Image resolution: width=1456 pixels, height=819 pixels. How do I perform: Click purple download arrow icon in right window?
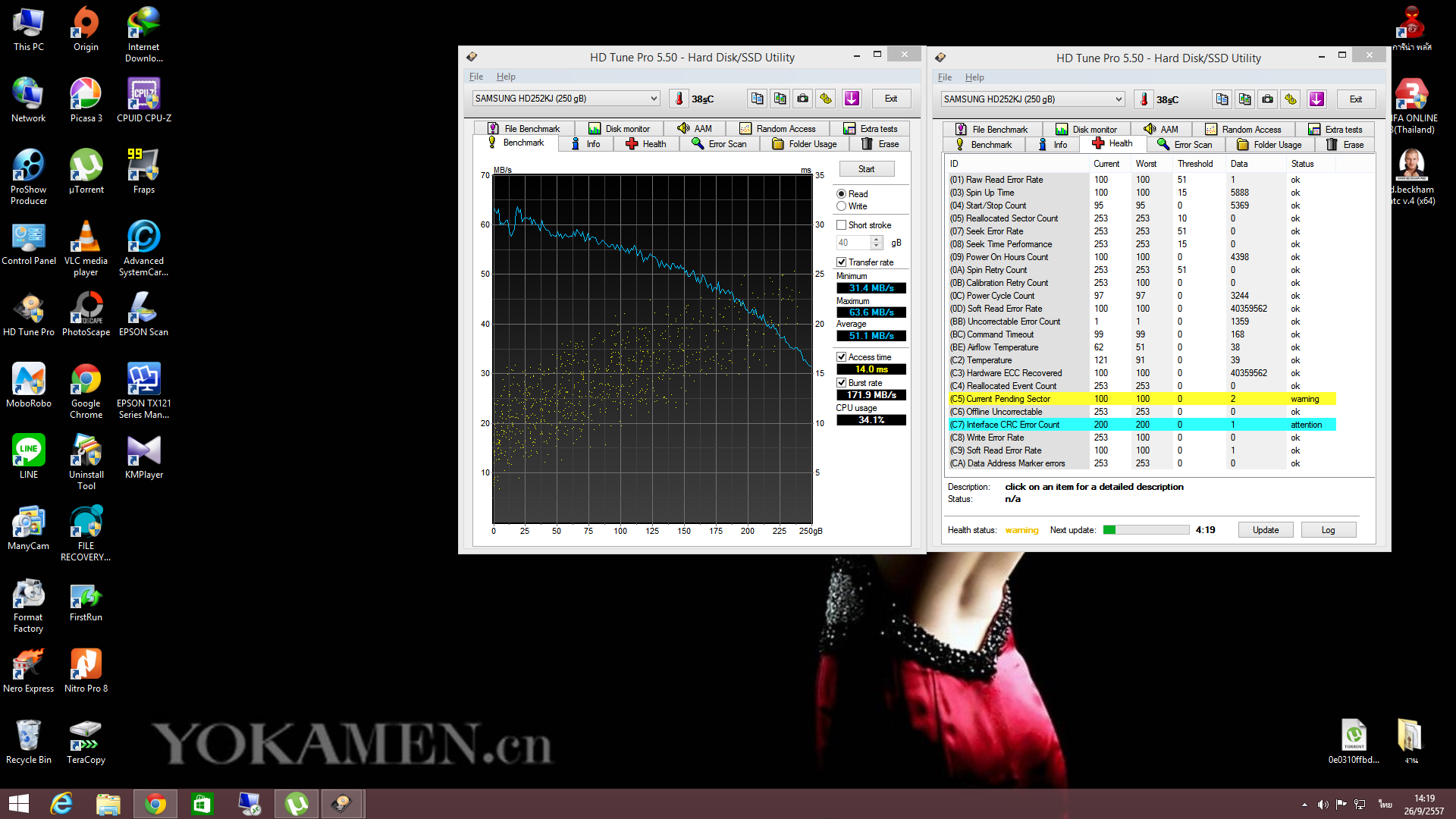[1316, 99]
